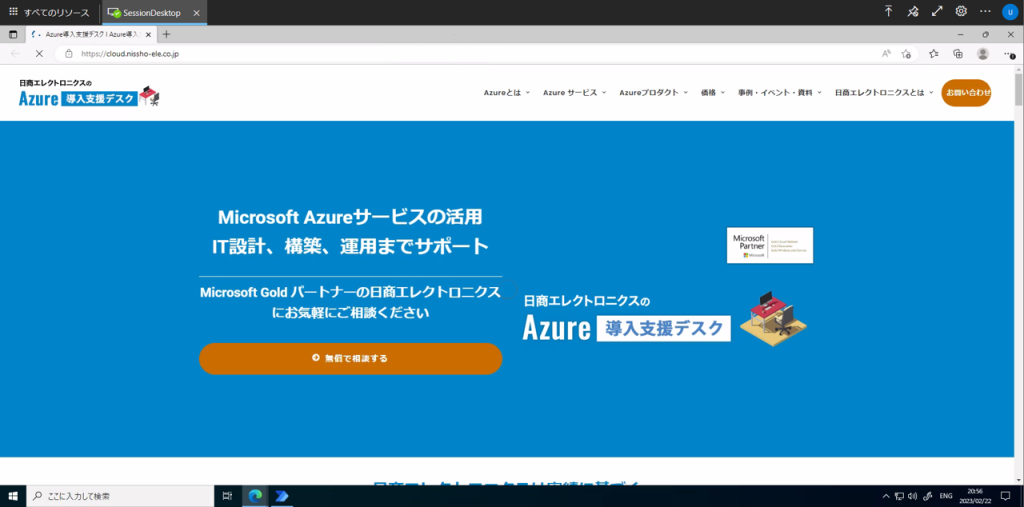The width and height of the screenshot is (1024, 507).
Task: Click the お問い合わせ contact button
Action: [x=966, y=93]
